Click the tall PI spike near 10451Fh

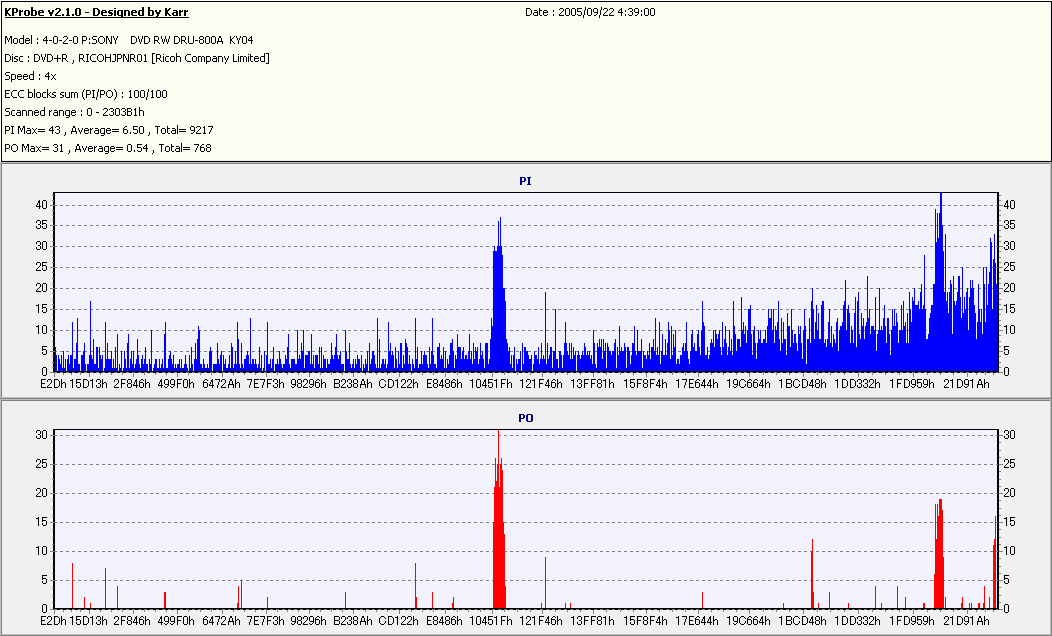(498, 295)
